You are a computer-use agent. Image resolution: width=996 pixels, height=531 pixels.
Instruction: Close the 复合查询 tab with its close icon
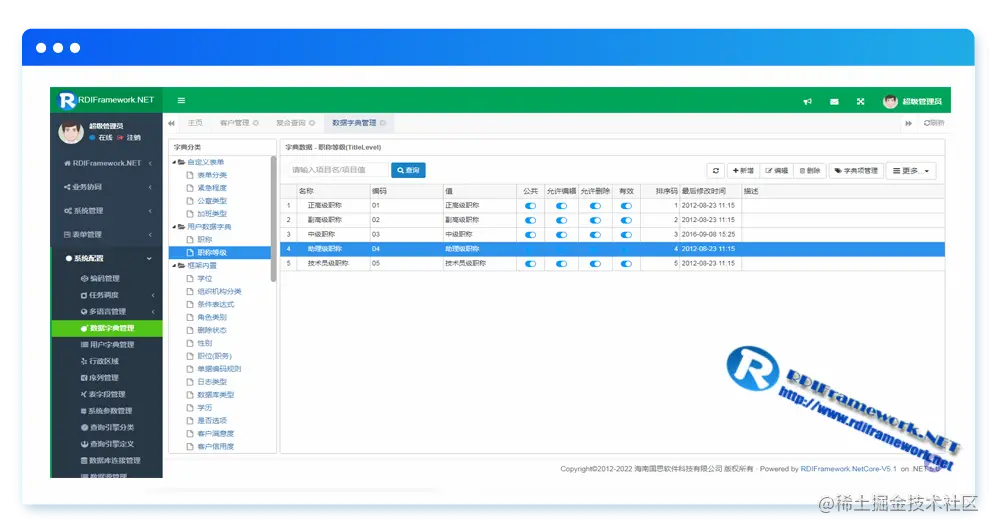coord(312,123)
